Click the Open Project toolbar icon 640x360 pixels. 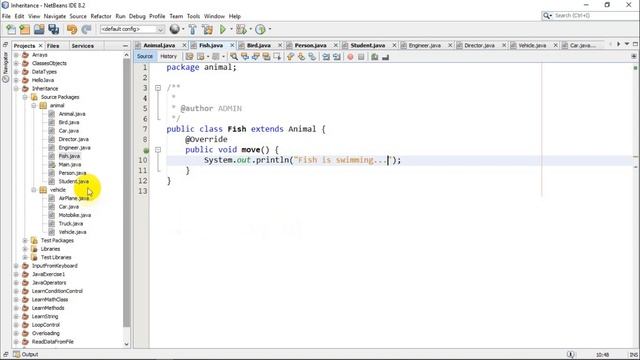coord(39,29)
